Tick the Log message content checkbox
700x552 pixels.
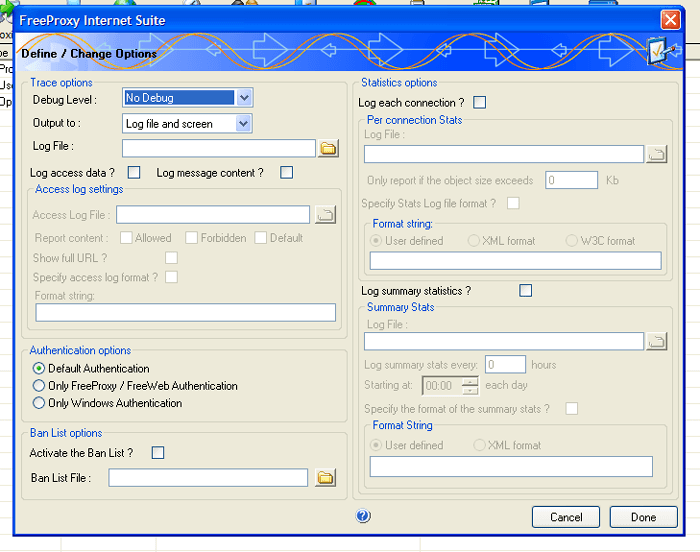coord(287,173)
